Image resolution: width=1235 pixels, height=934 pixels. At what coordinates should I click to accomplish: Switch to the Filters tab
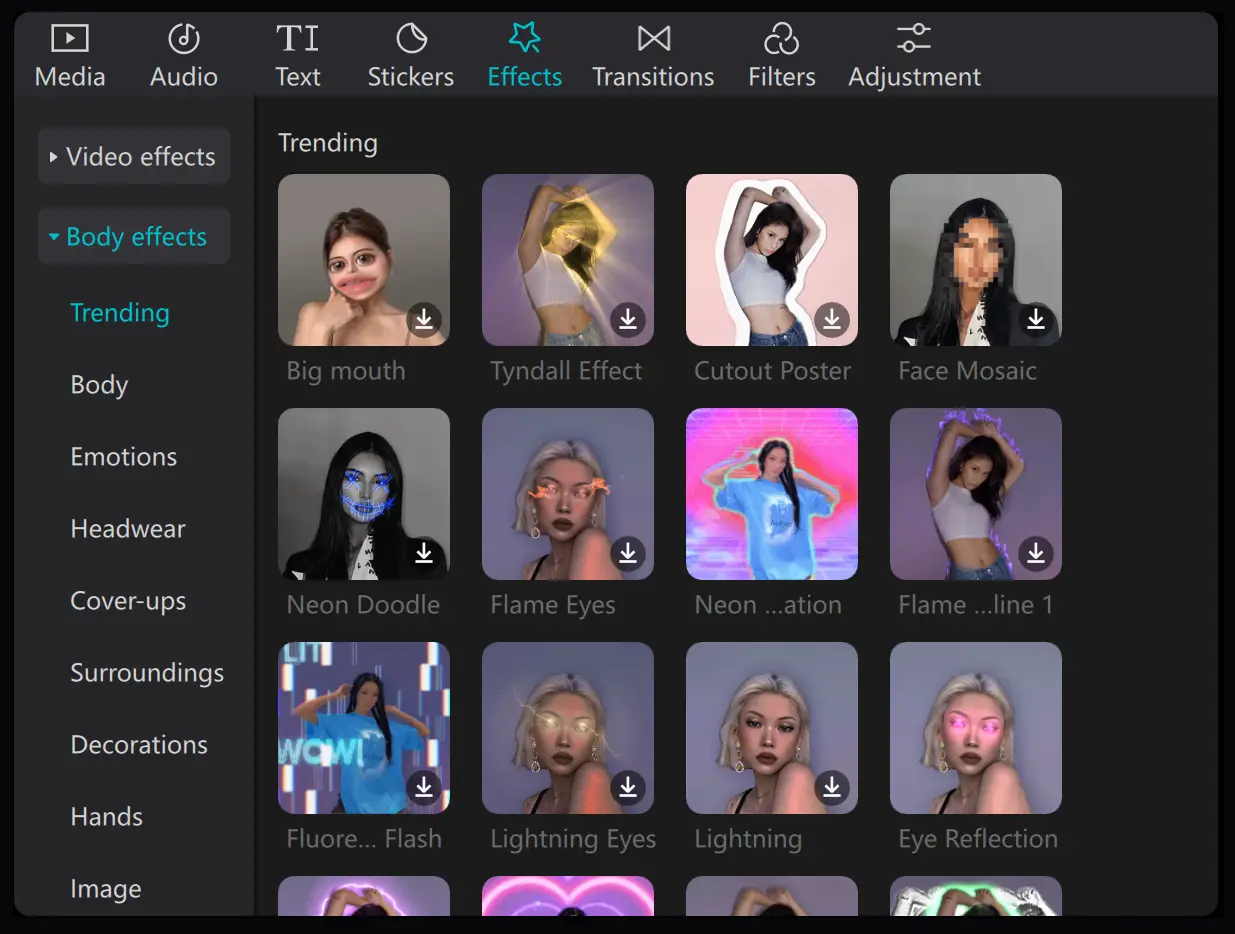[782, 56]
